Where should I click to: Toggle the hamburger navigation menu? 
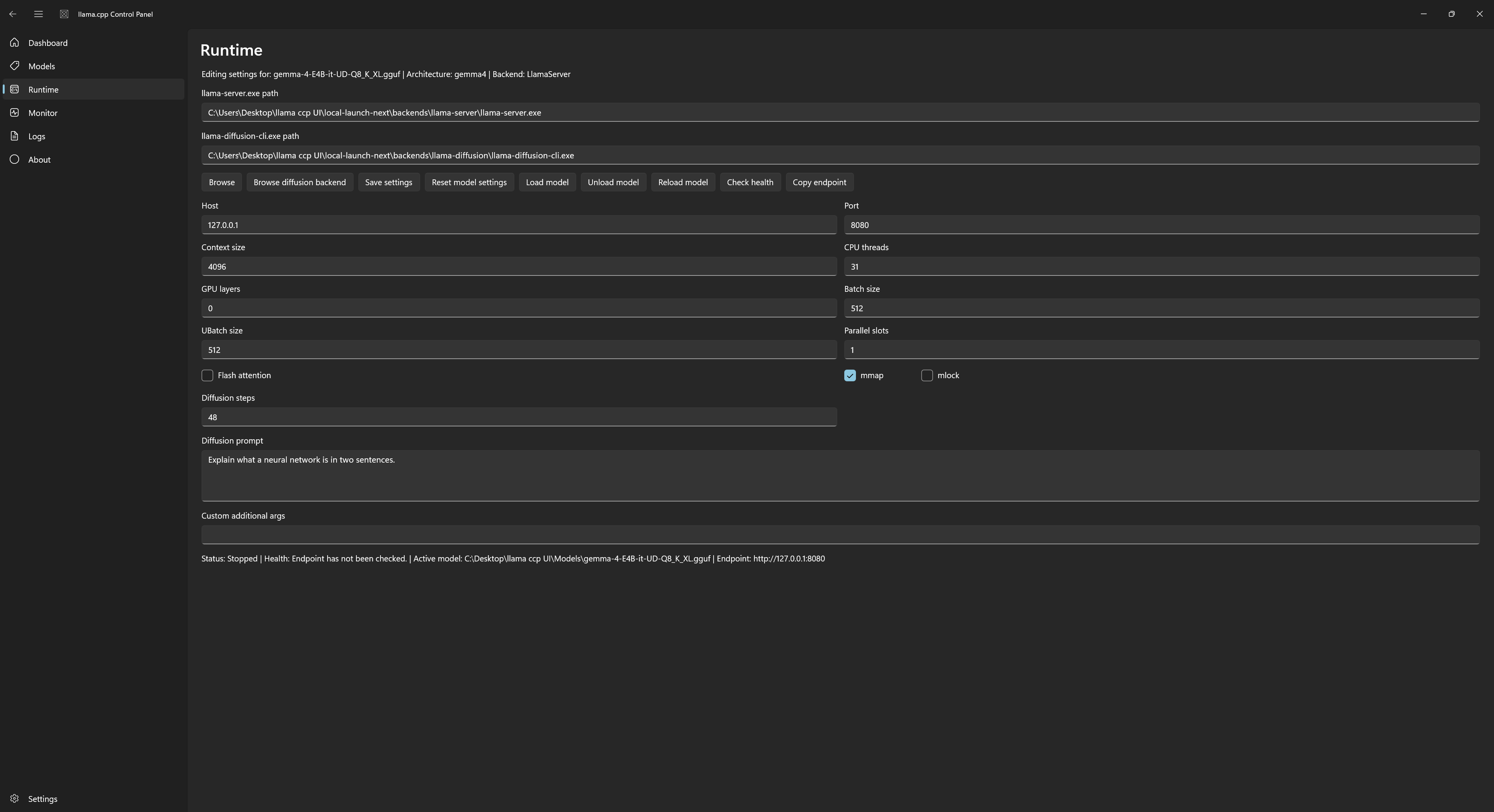point(38,14)
